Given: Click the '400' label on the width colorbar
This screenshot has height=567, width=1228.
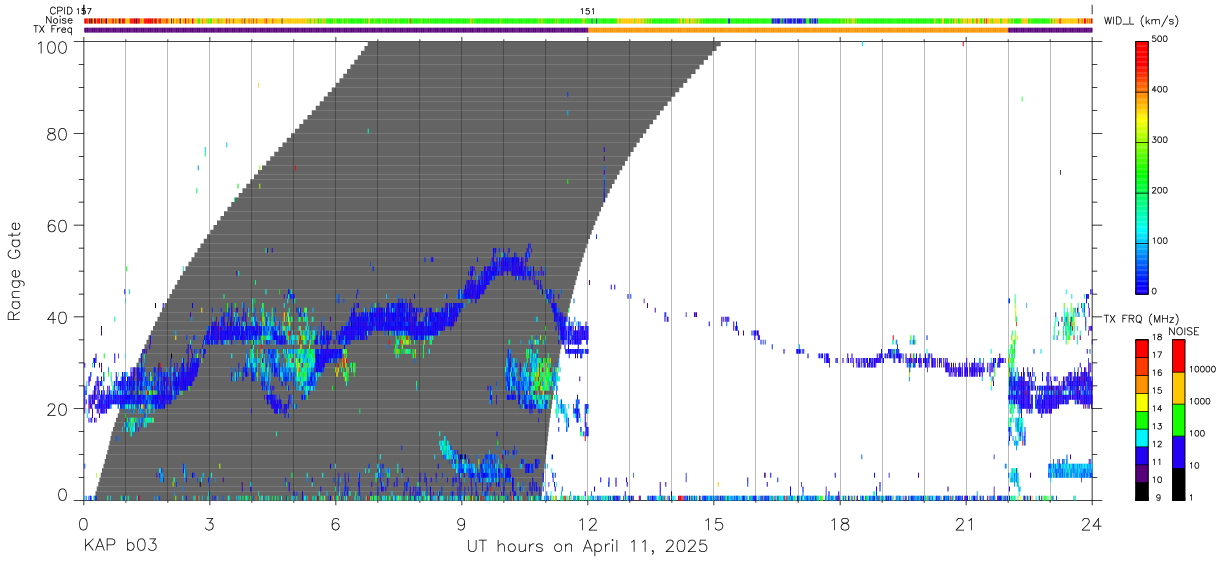Looking at the screenshot, I should tap(1162, 90).
